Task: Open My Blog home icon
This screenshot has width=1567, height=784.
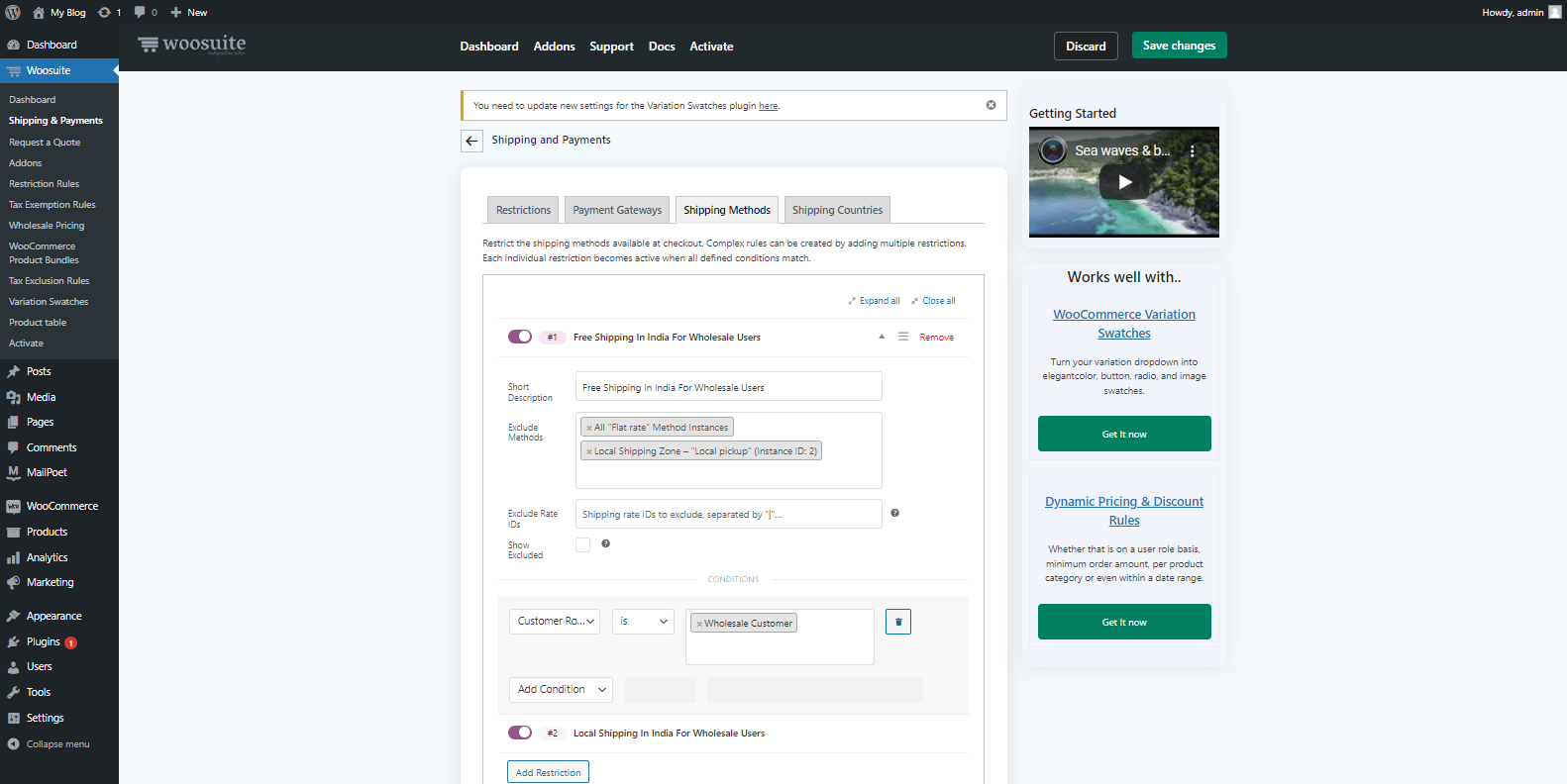Action: (x=38, y=12)
